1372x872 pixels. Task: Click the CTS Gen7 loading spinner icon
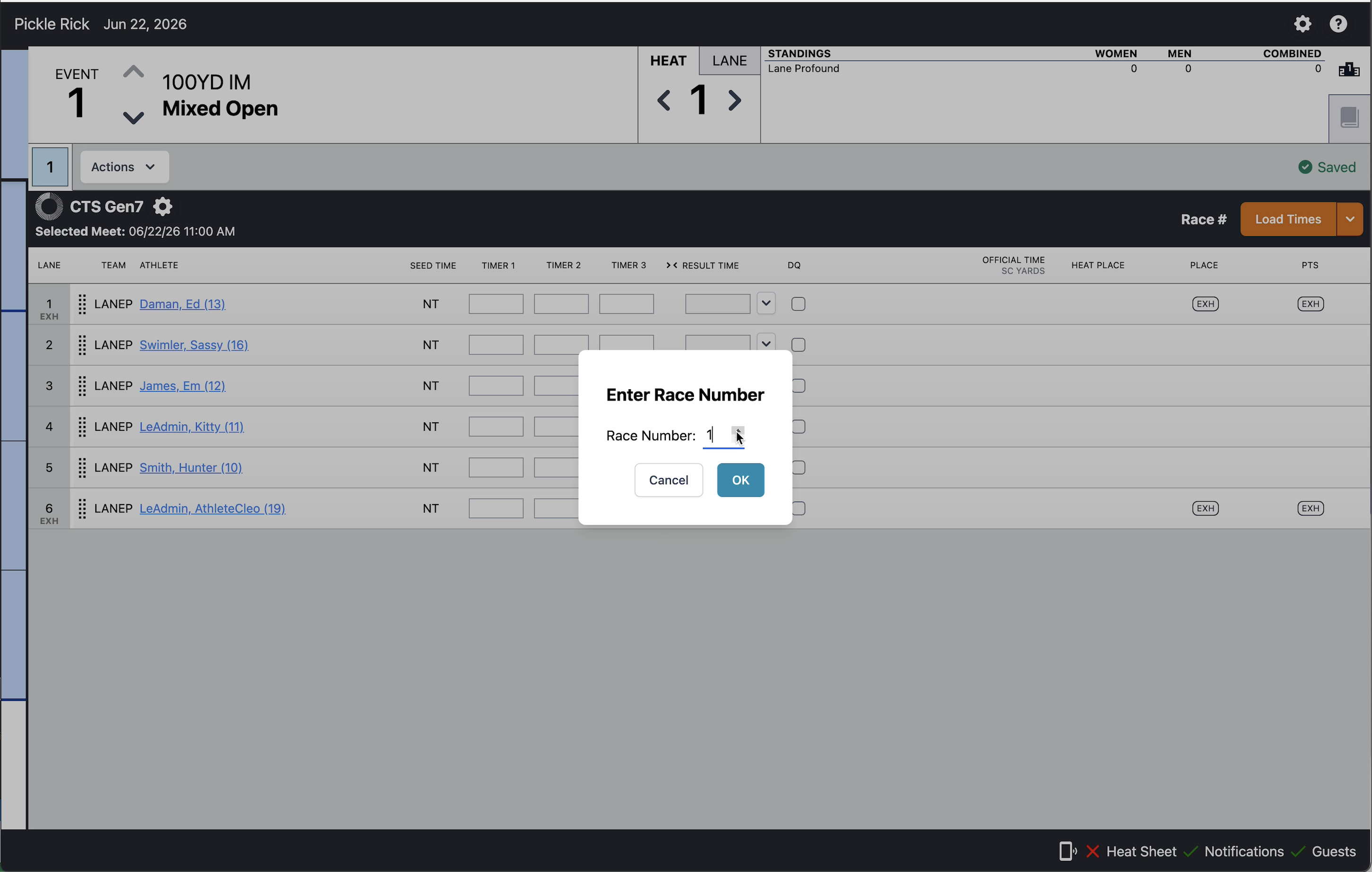coord(49,206)
